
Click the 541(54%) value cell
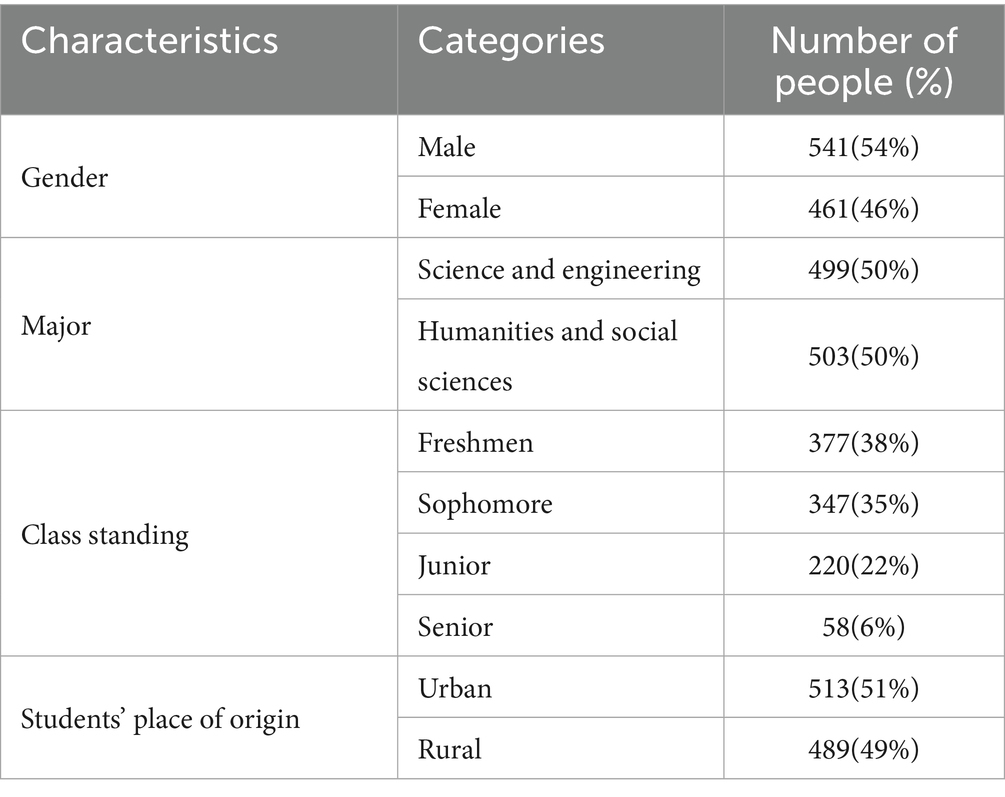(x=864, y=147)
